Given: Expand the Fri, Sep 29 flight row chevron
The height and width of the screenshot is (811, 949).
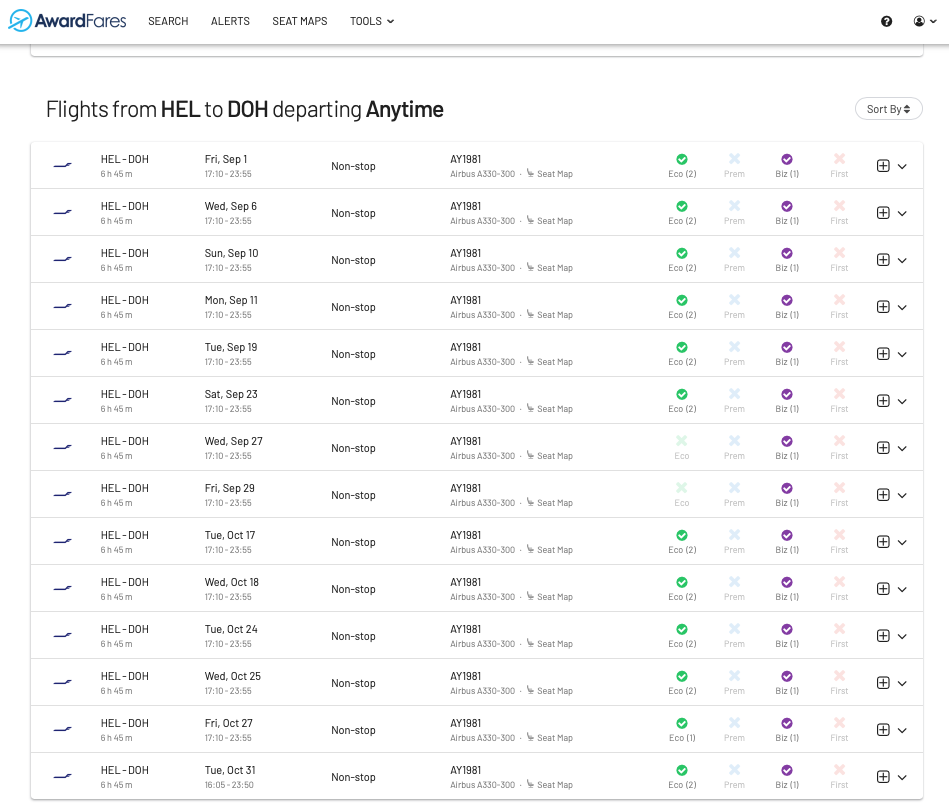Looking at the screenshot, I should point(902,495).
